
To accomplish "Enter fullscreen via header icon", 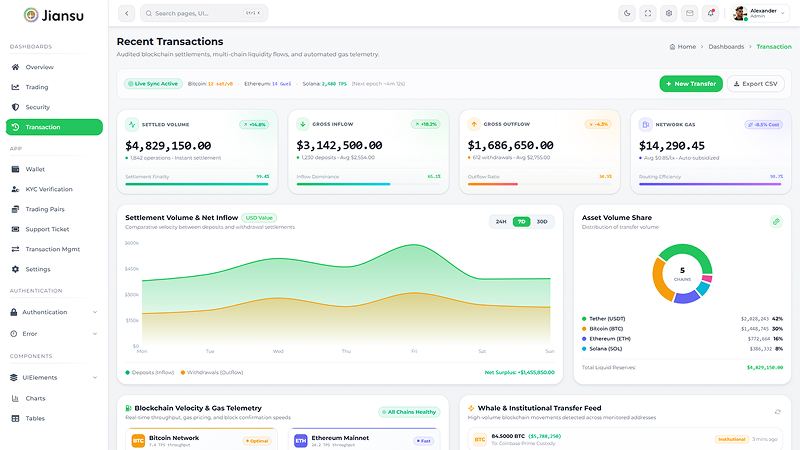I will [648, 13].
